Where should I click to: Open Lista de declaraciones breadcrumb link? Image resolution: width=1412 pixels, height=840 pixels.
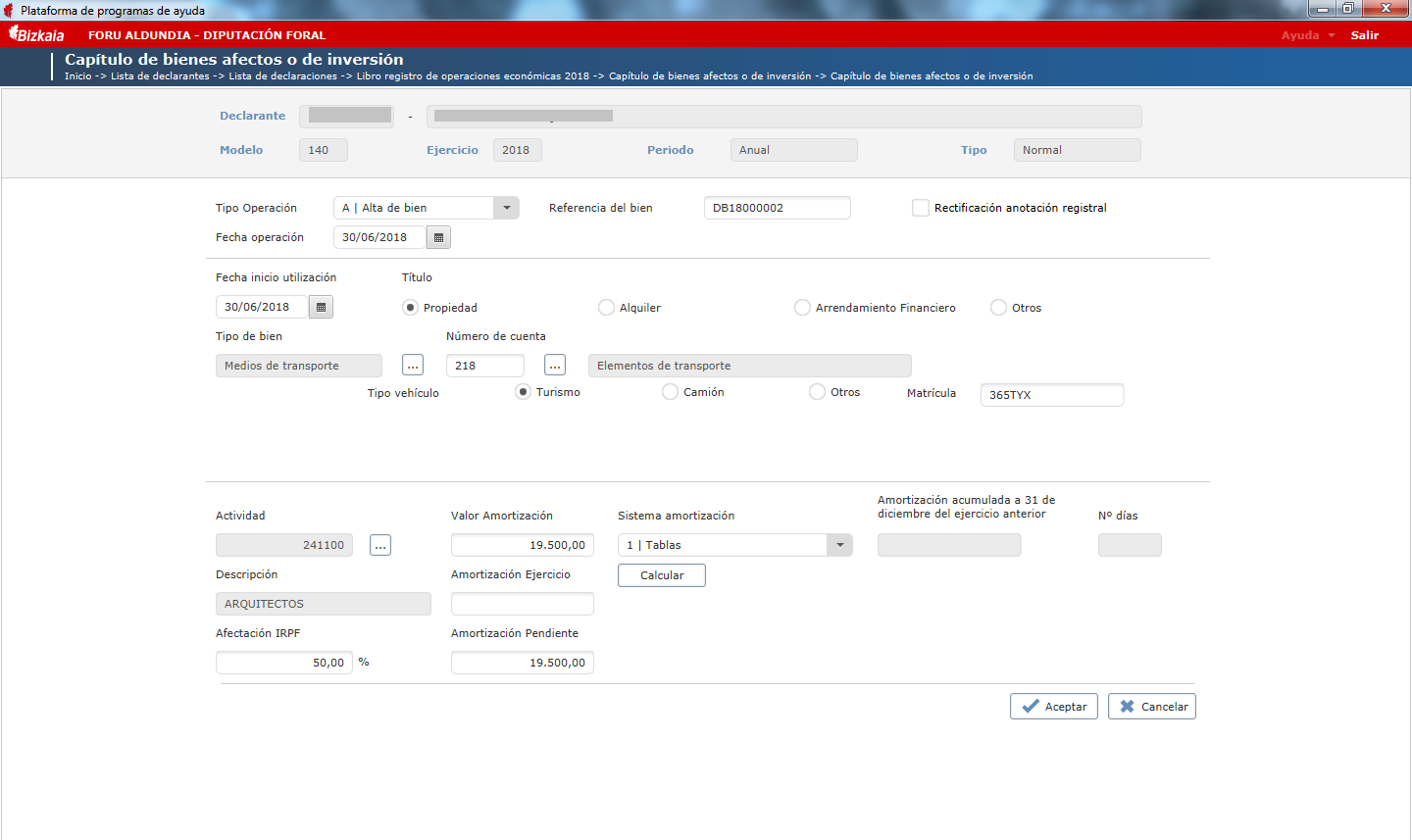283,76
